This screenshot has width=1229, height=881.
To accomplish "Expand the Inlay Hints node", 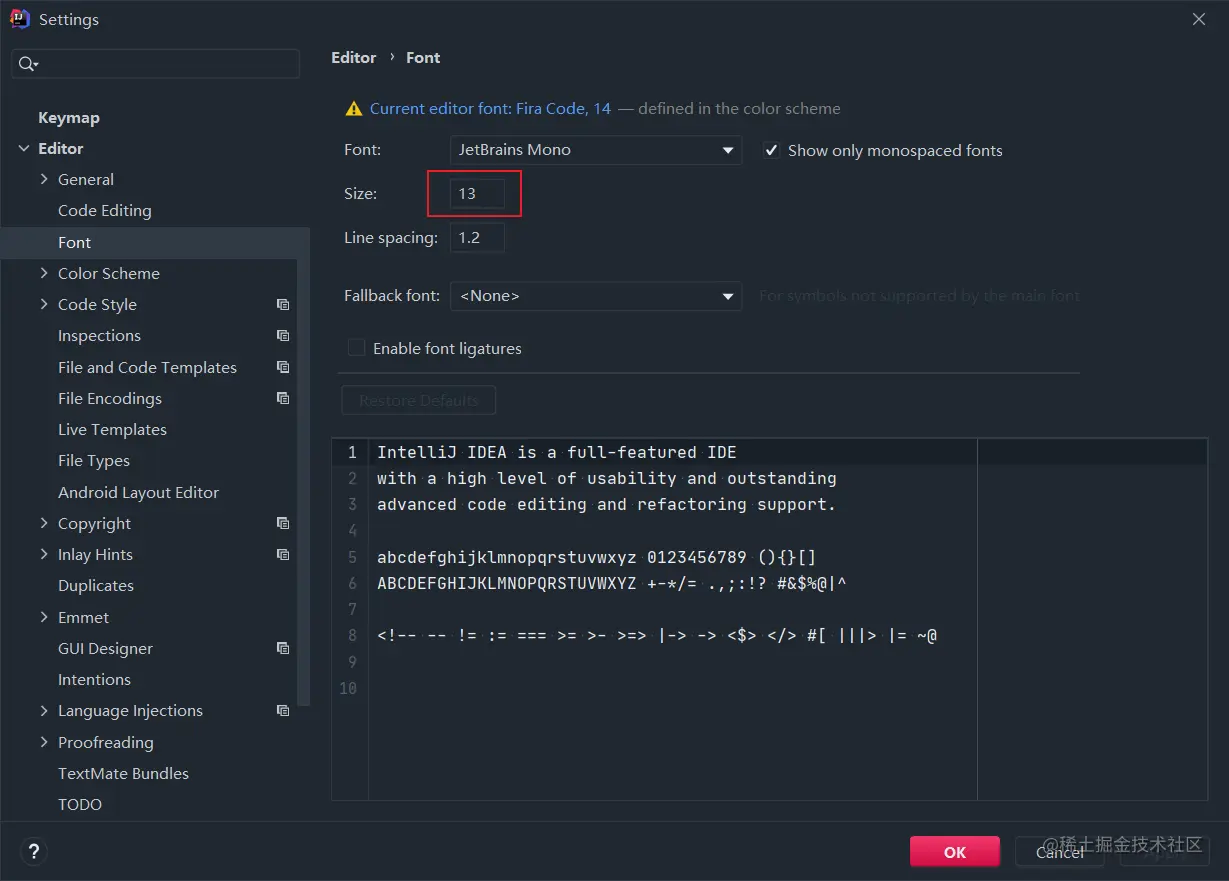I will pyautogui.click(x=44, y=554).
